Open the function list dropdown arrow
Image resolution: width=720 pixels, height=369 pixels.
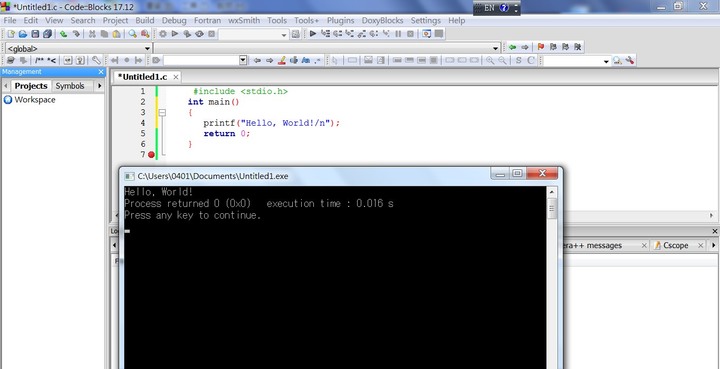[495, 48]
